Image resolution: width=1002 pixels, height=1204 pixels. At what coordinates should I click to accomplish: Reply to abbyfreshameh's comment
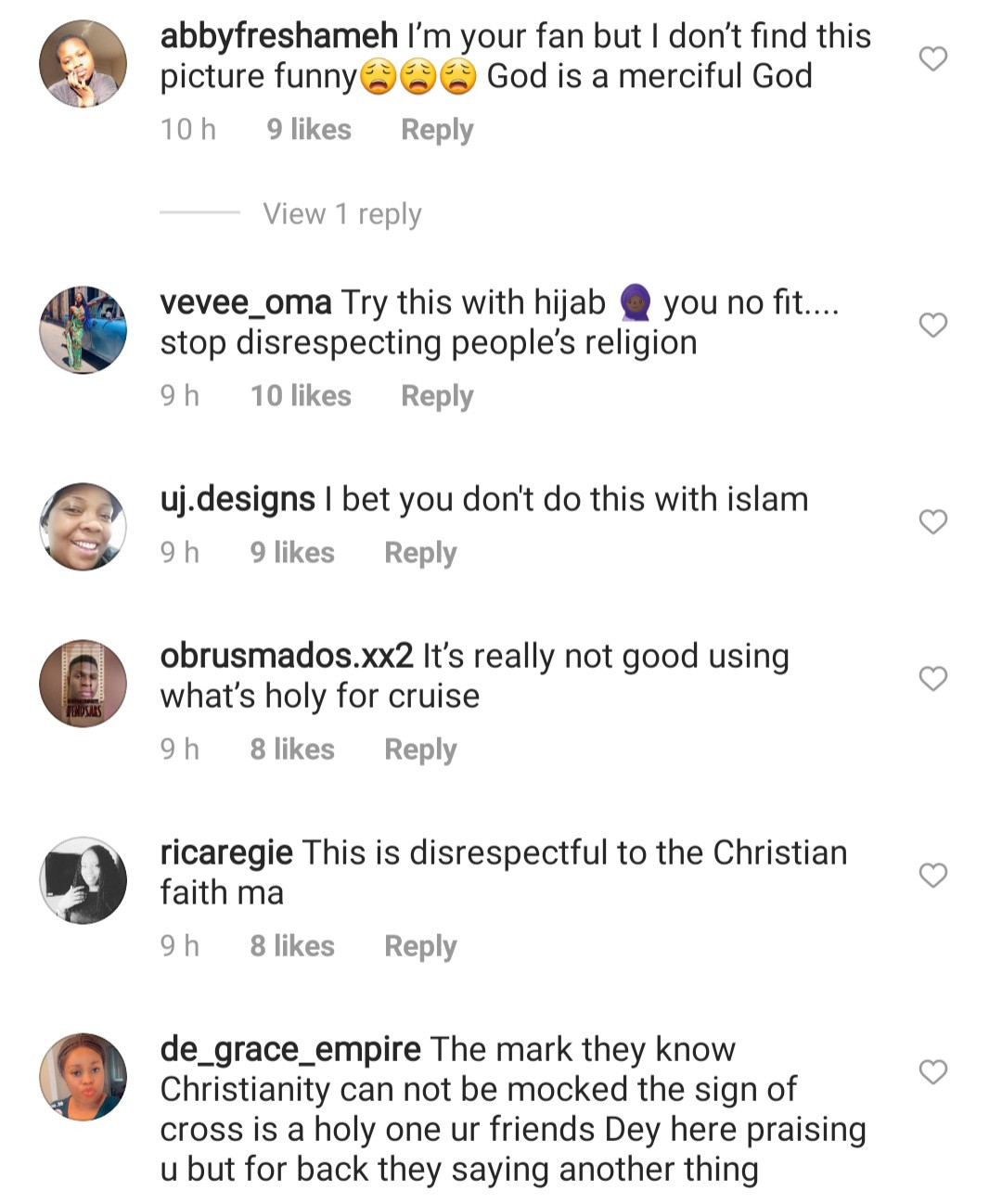click(x=437, y=130)
